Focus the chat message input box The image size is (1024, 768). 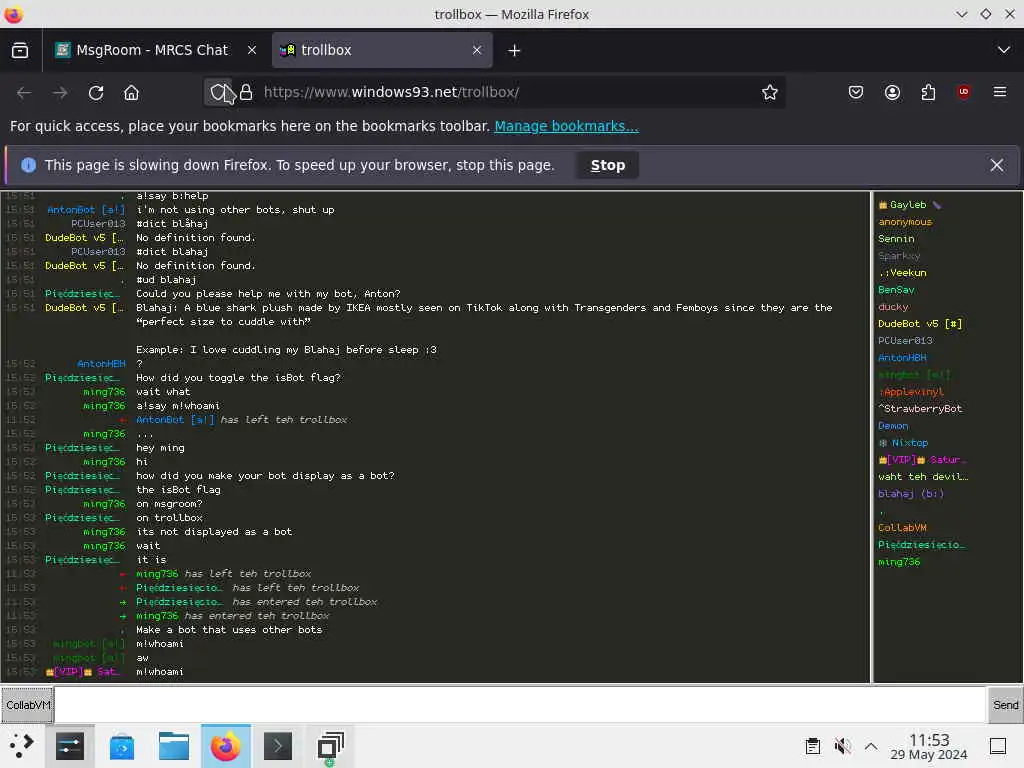click(x=520, y=705)
